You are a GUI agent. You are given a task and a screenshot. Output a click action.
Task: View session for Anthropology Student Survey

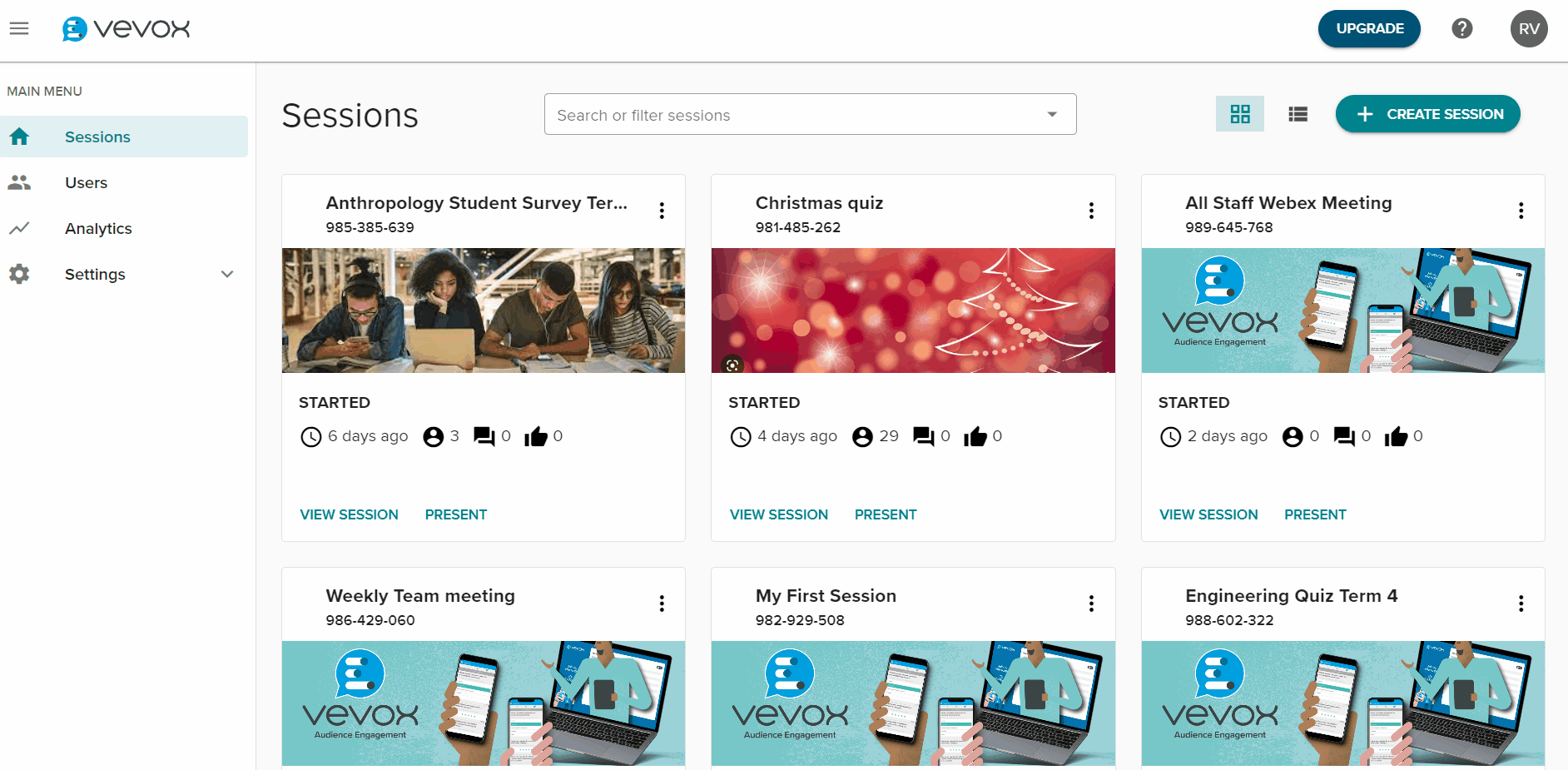click(x=350, y=514)
